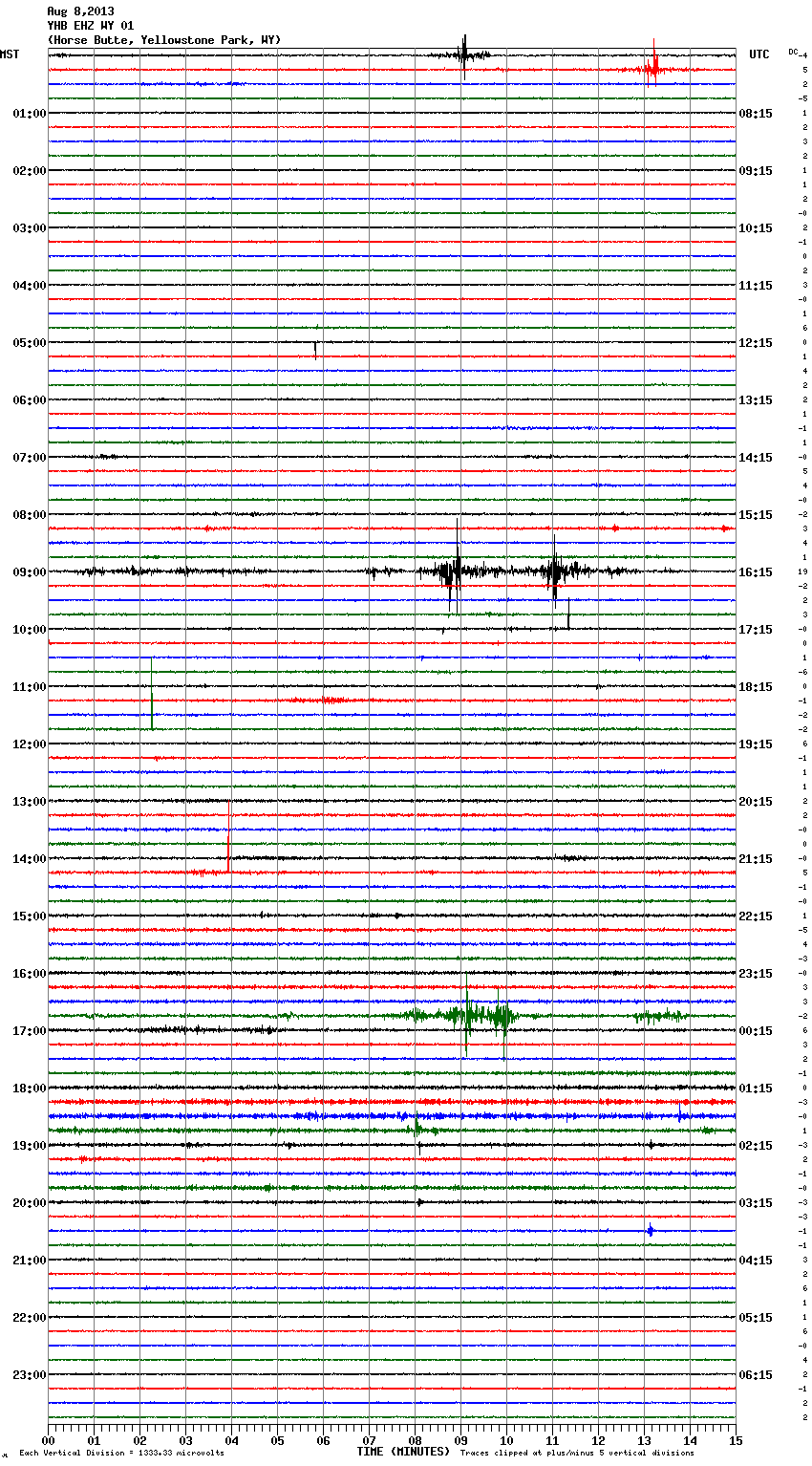The height and width of the screenshot is (1466, 812).
Task: Pick the 23:00 MST time label
Action: coord(29,1375)
